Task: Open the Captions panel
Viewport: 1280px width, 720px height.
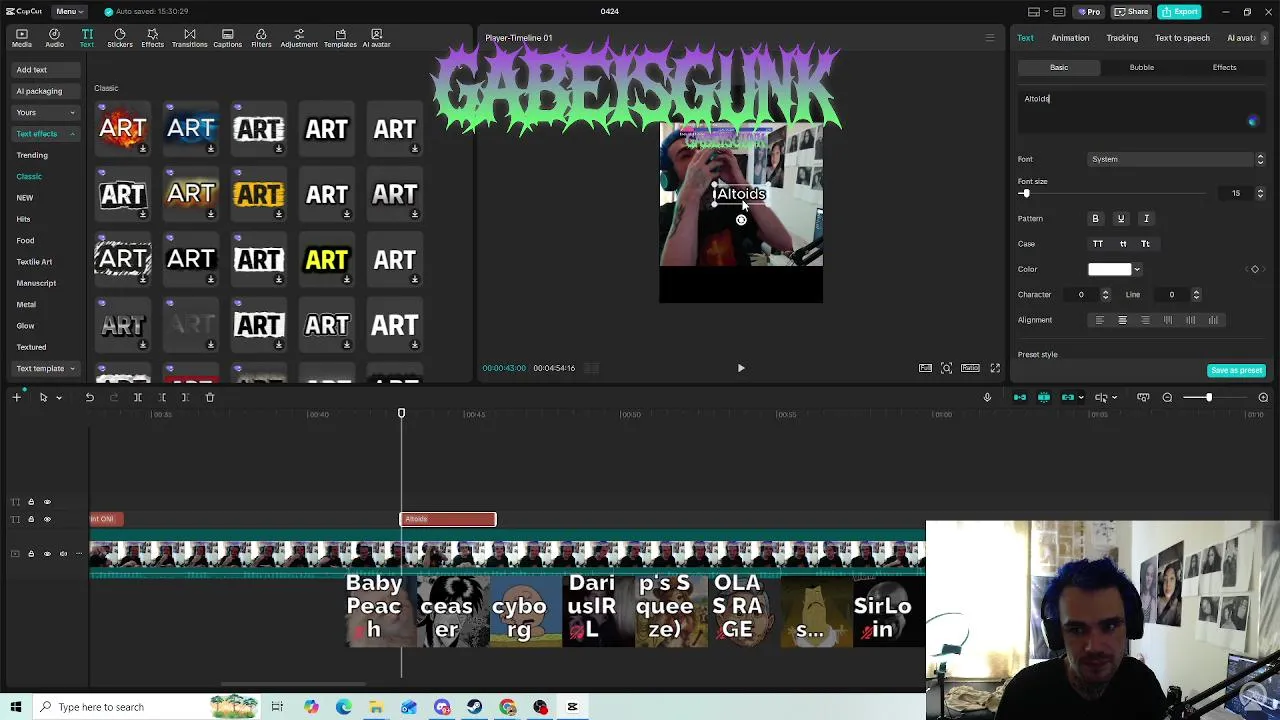Action: (x=227, y=38)
